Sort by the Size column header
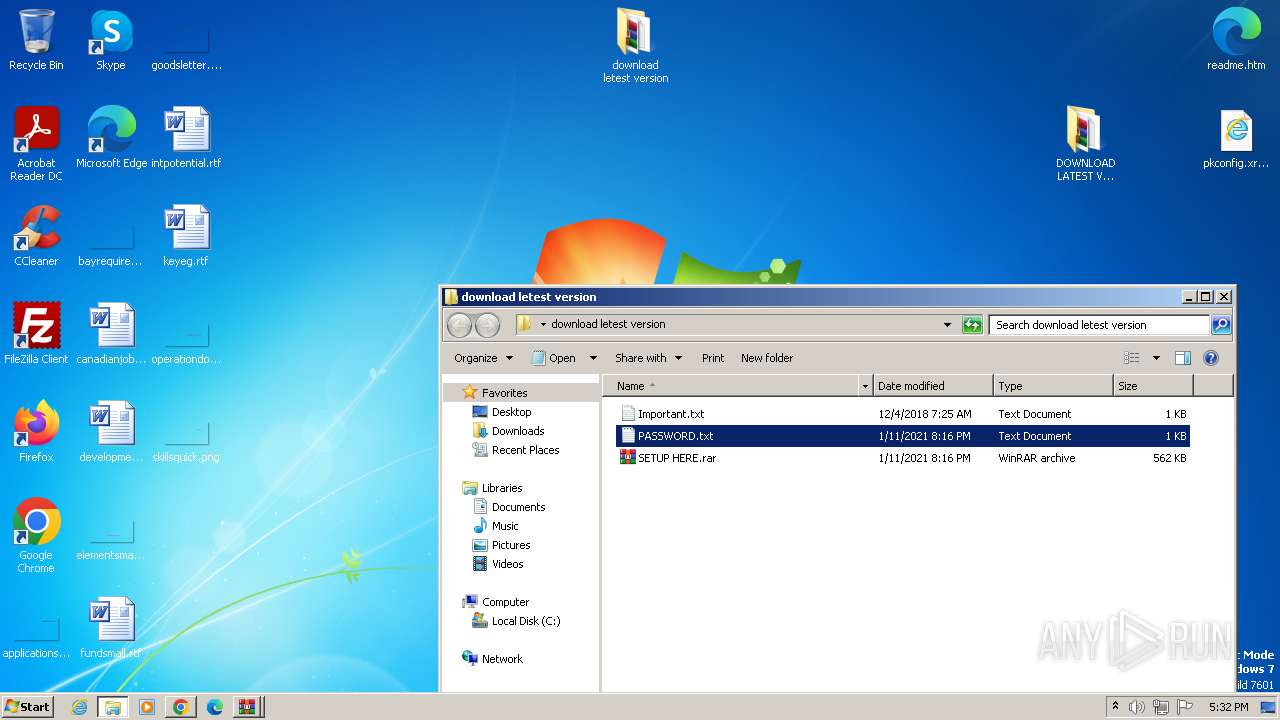Screen dimensions: 1280x720 1153,386
